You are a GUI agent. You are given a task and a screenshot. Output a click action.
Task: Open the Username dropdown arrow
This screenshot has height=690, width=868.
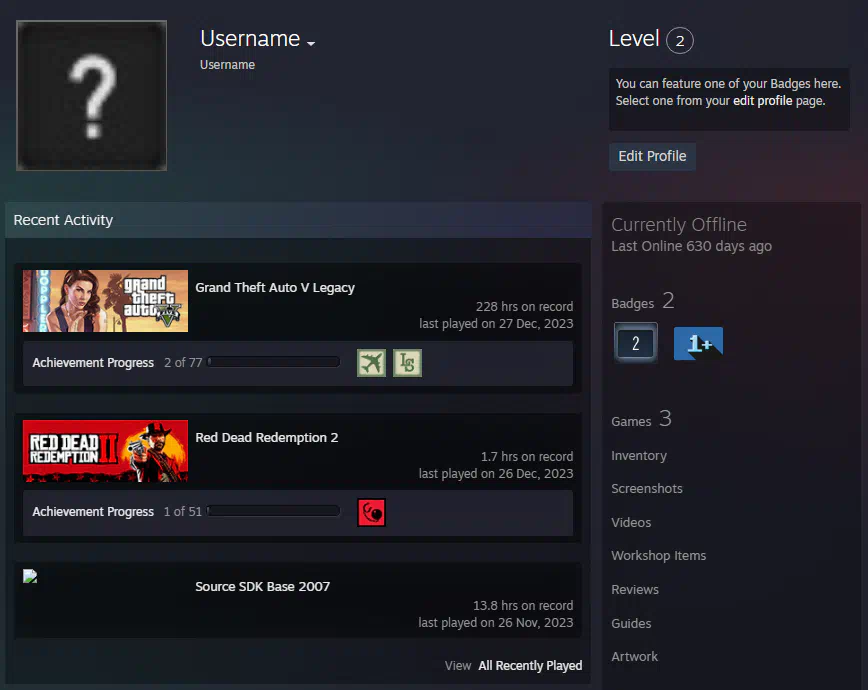311,43
